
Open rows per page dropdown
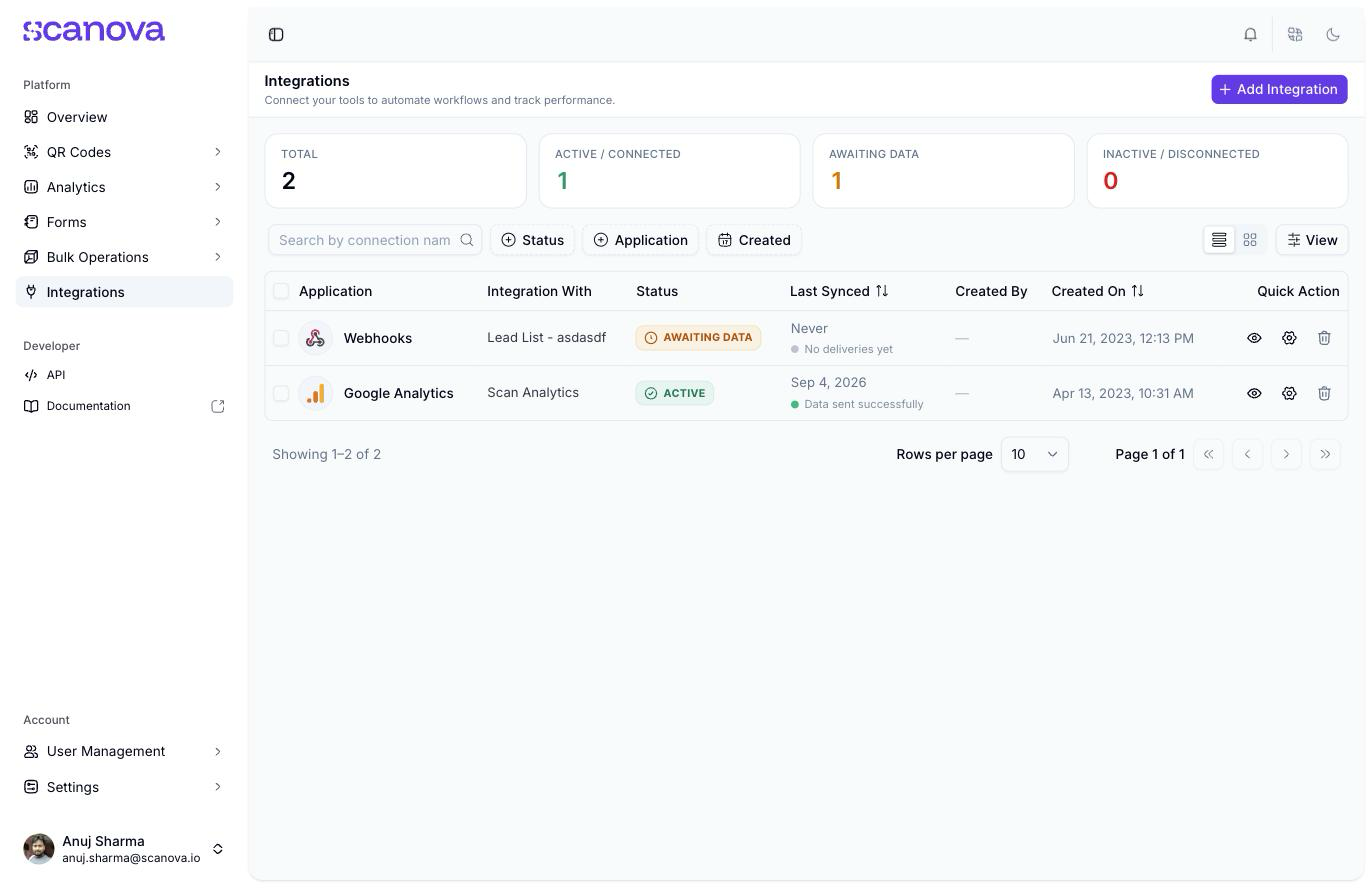pyautogui.click(x=1035, y=454)
